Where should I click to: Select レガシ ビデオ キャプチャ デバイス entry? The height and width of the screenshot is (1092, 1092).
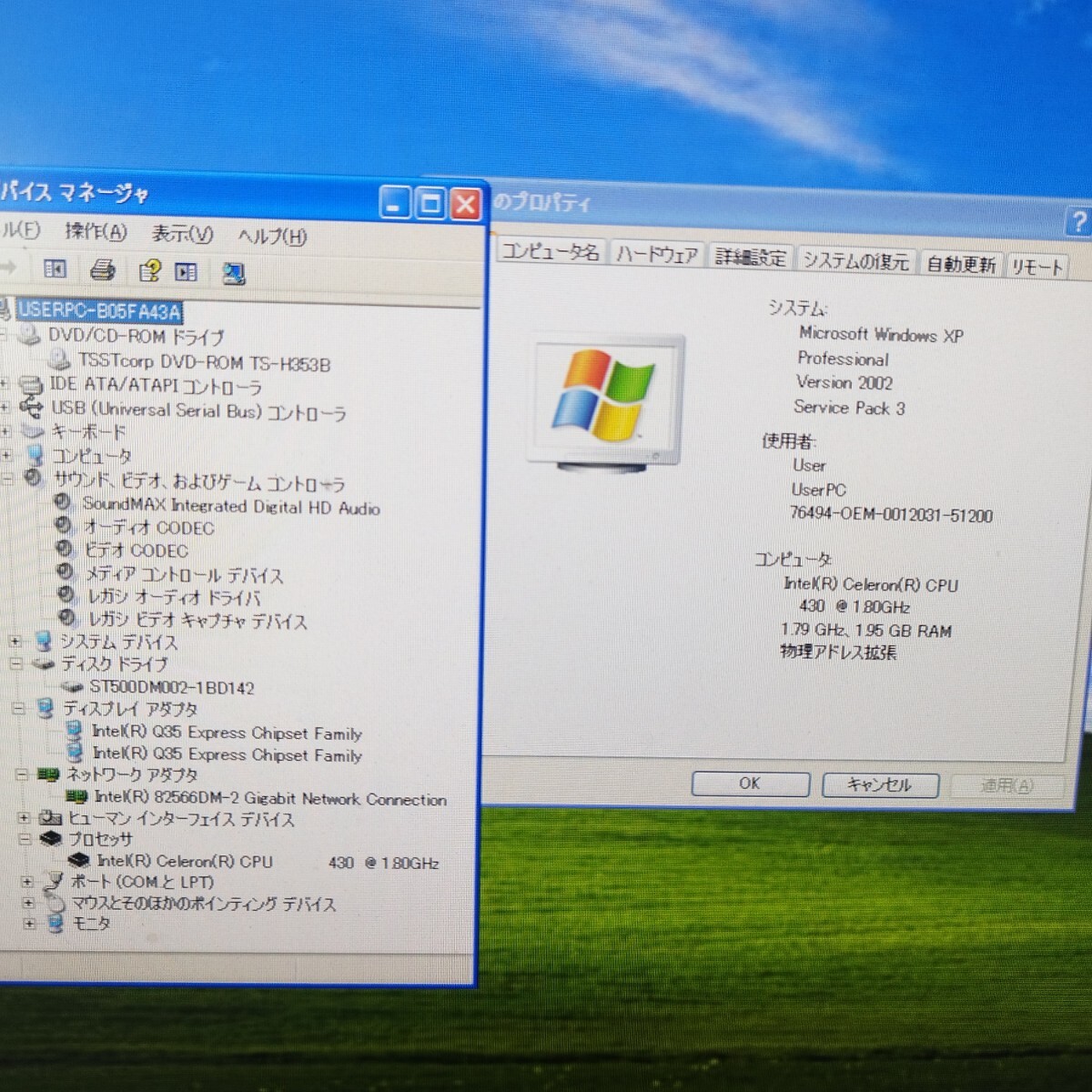tap(197, 621)
